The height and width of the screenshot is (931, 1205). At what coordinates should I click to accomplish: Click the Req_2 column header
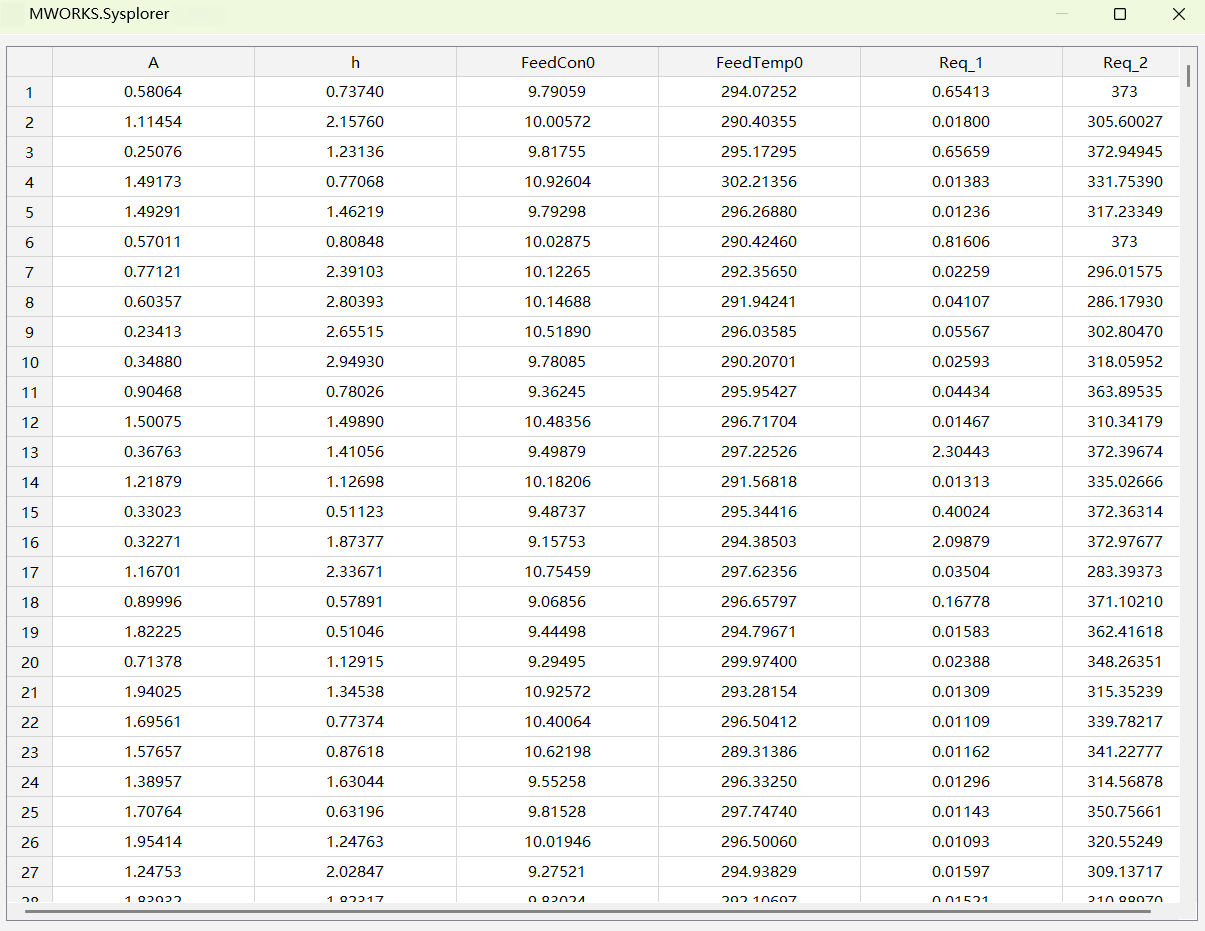(x=1124, y=62)
